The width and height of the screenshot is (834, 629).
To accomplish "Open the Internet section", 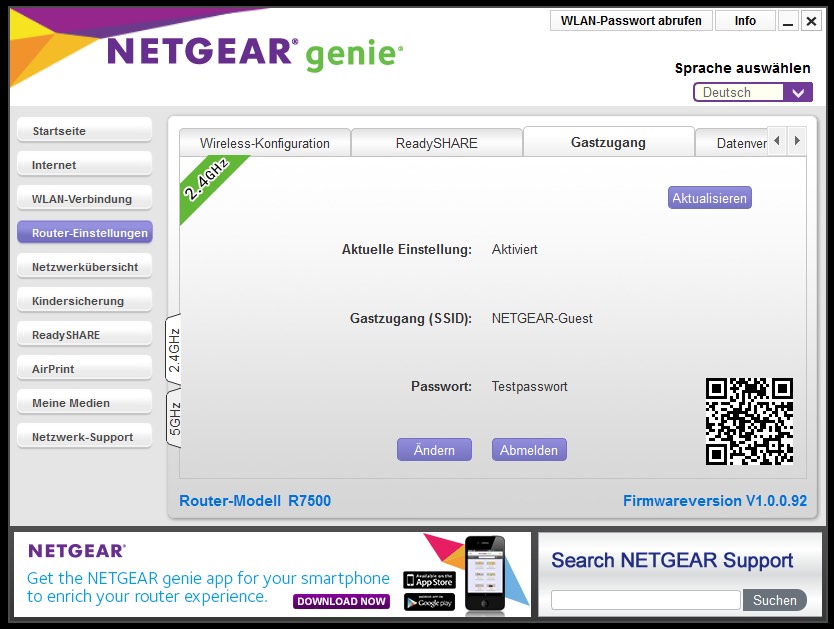I will click(85, 164).
